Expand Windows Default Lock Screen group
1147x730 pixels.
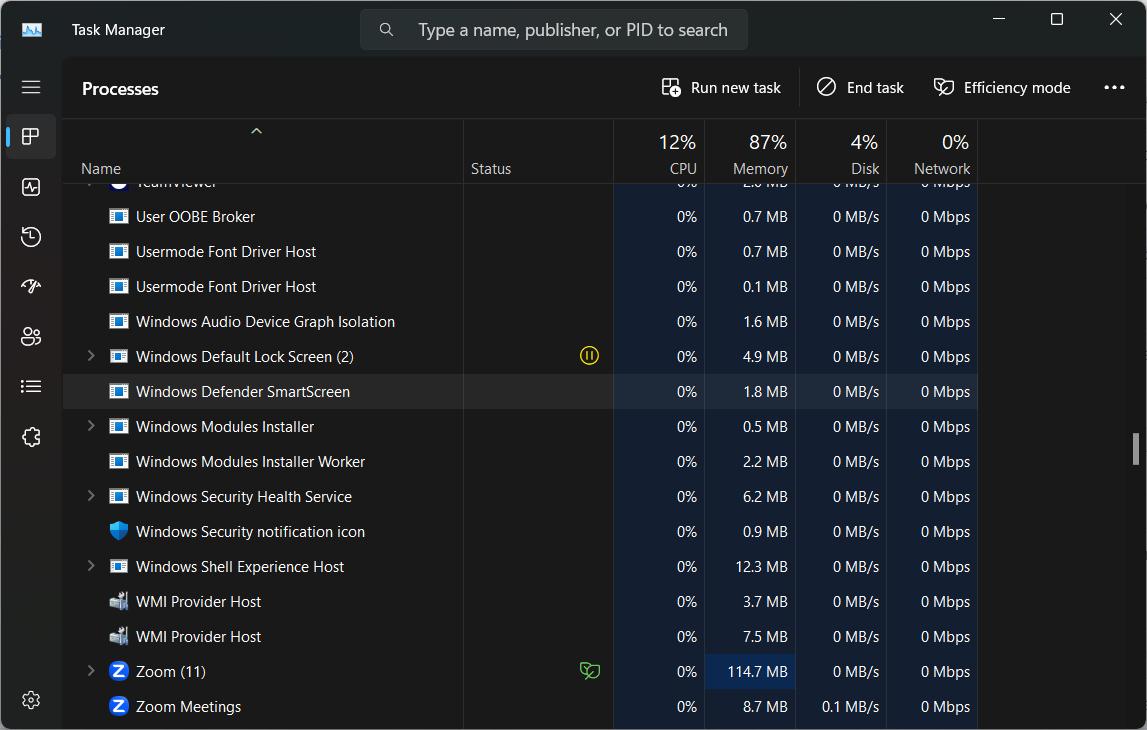(90, 356)
